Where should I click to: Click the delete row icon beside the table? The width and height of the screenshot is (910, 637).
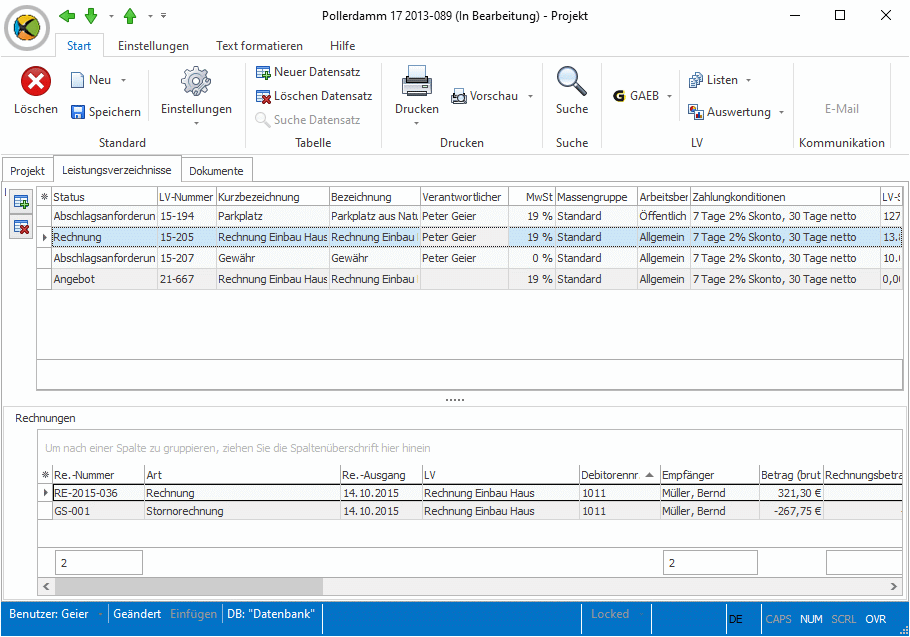pyautogui.click(x=21, y=228)
